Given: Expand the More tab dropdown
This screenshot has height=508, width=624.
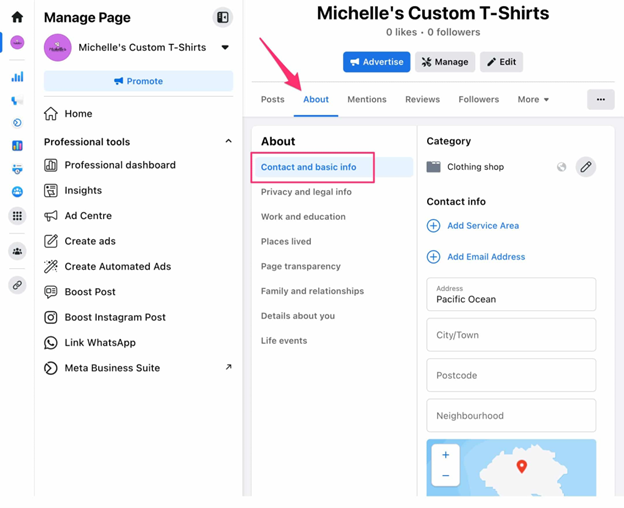Looking at the screenshot, I should point(533,99).
